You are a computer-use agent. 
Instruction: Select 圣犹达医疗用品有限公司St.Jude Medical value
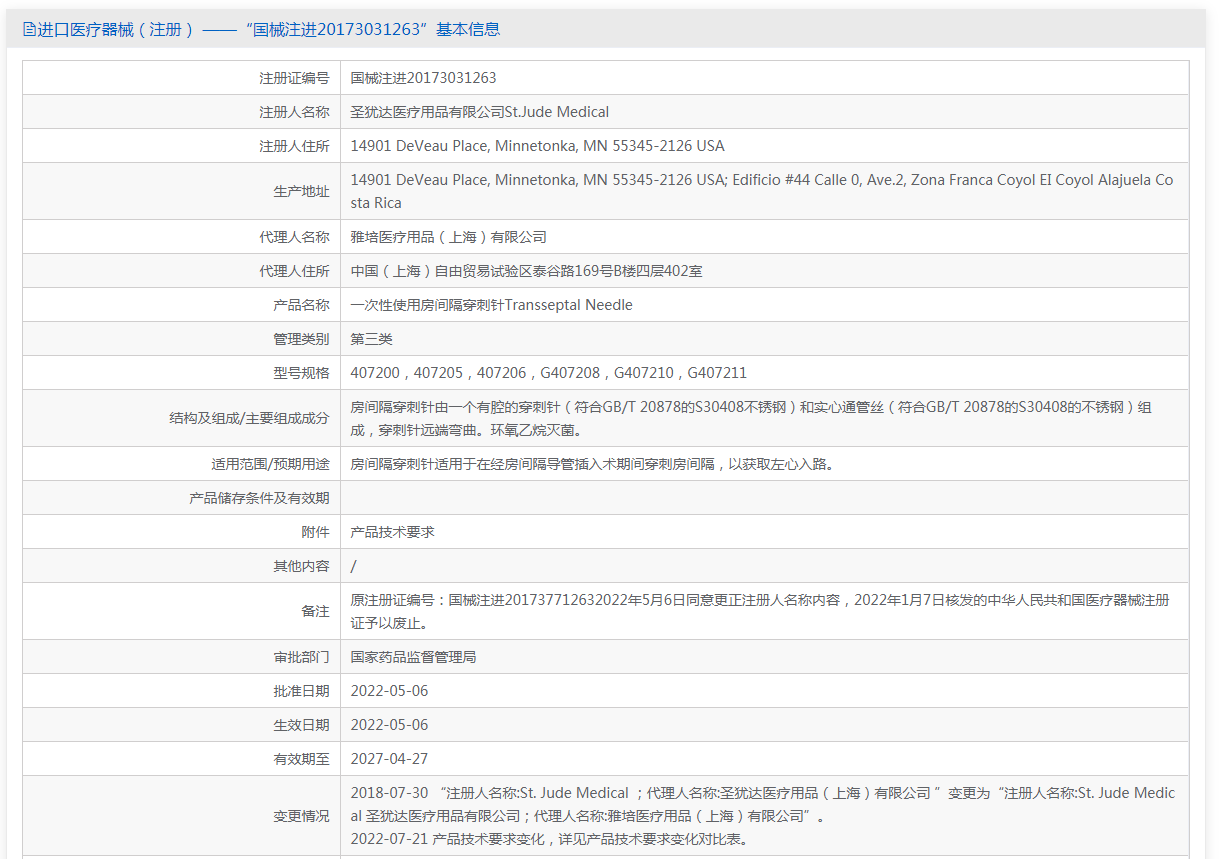480,112
